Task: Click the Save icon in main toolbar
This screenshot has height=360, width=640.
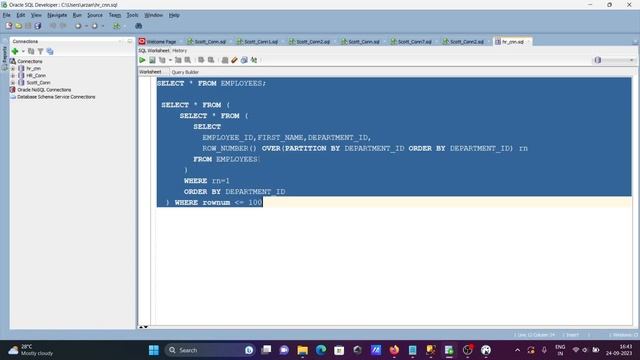Action: [x=28, y=26]
